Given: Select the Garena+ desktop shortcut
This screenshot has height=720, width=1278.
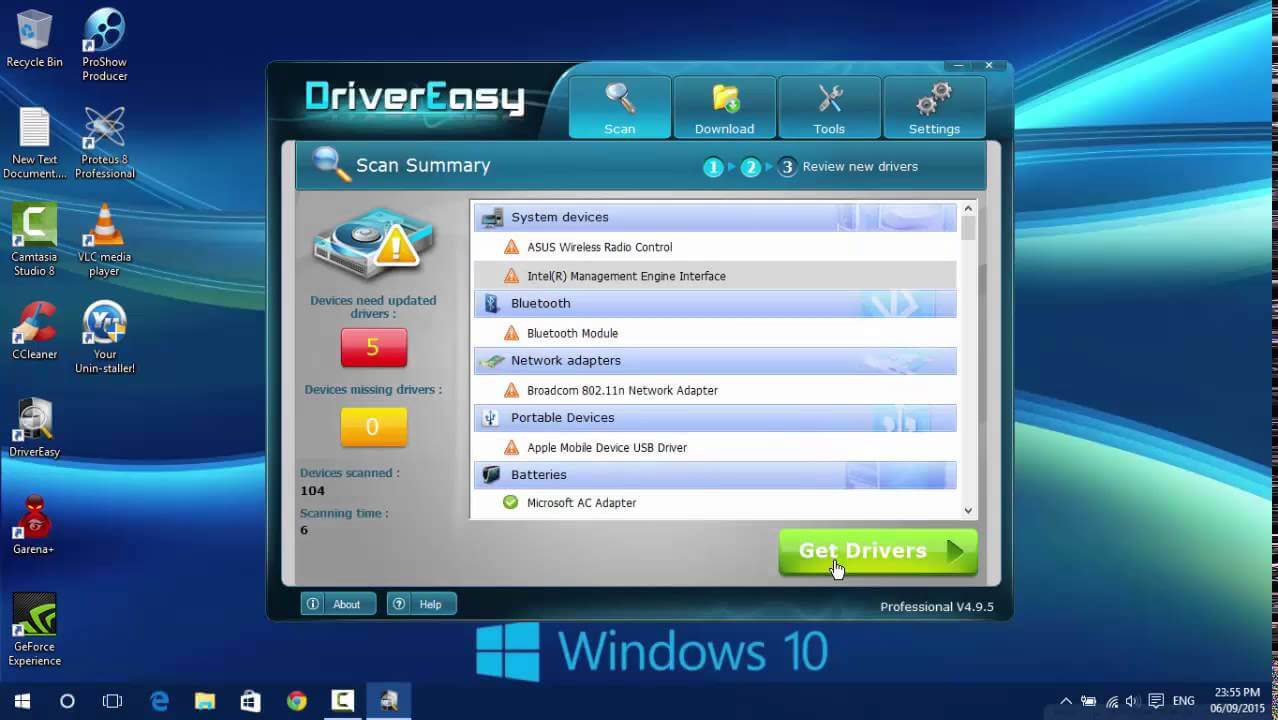Looking at the screenshot, I should [34, 525].
